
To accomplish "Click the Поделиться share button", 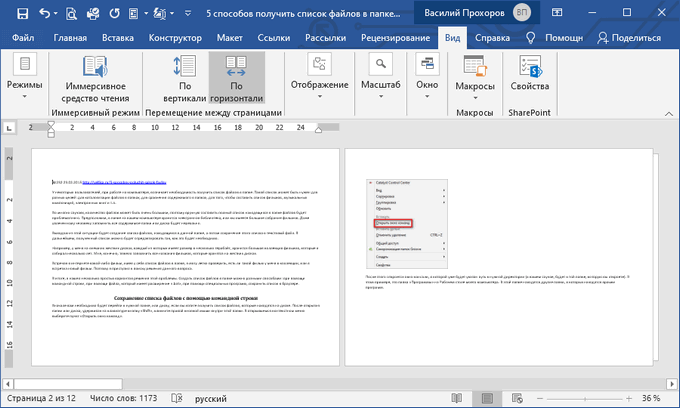I will pyautogui.click(x=629, y=38).
